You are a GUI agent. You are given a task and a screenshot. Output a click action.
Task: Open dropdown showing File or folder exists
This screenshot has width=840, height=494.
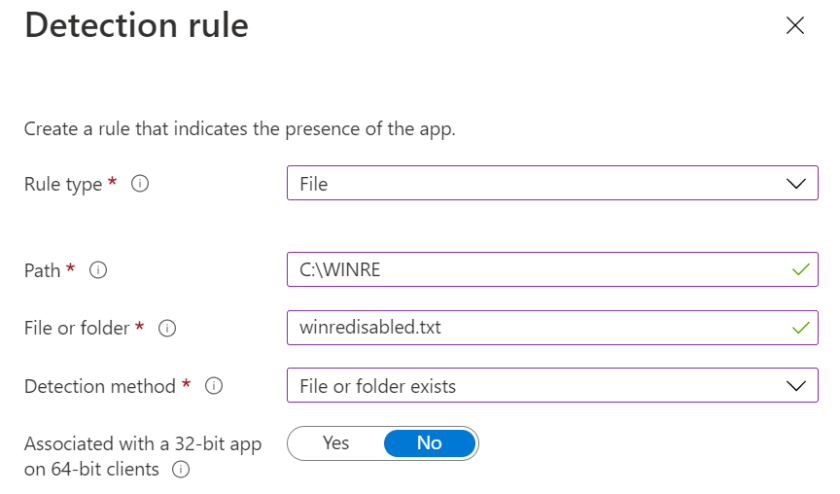[552, 385]
